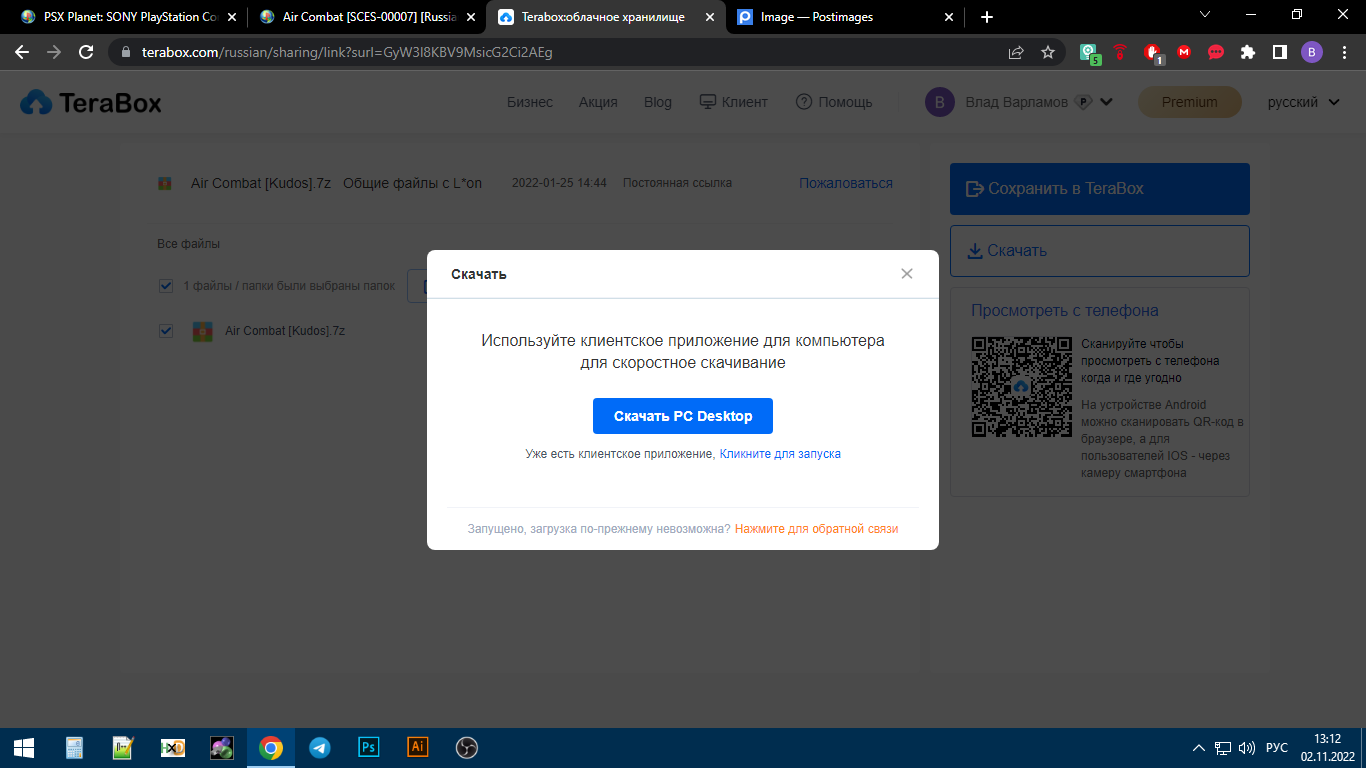This screenshot has width=1366, height=768.
Task: Open Photoshop from the taskbar
Action: coord(369,748)
